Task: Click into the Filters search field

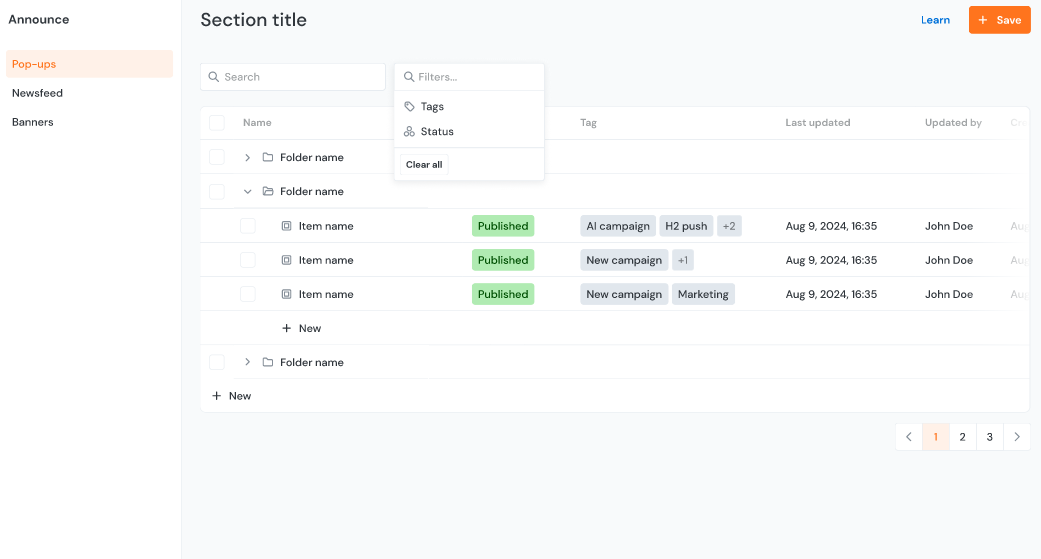Action: point(475,77)
